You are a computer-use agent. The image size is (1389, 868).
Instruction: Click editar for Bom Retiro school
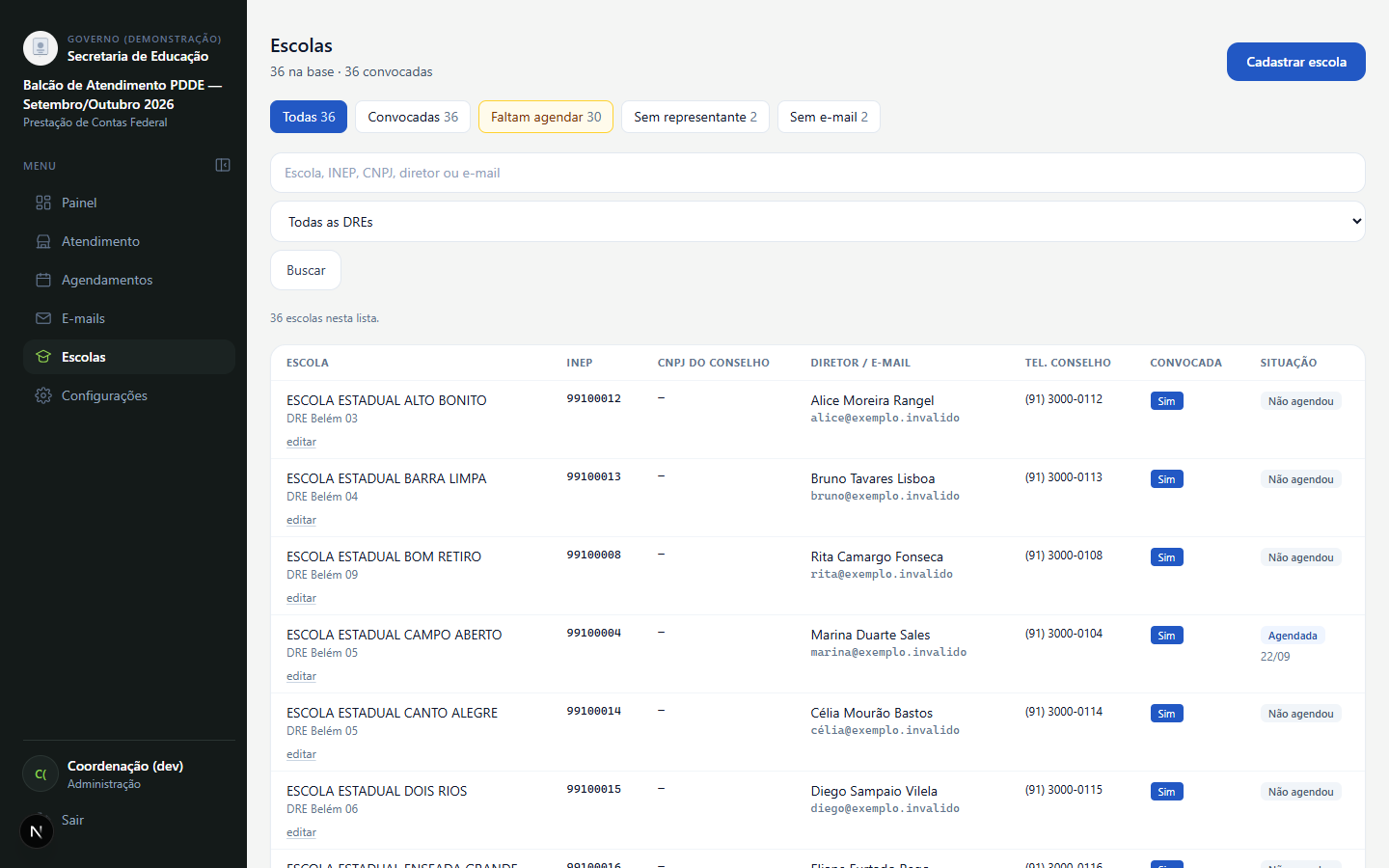(x=301, y=598)
